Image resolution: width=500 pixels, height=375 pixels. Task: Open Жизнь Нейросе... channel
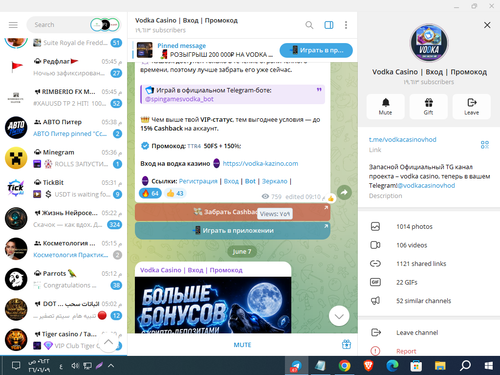63,219
